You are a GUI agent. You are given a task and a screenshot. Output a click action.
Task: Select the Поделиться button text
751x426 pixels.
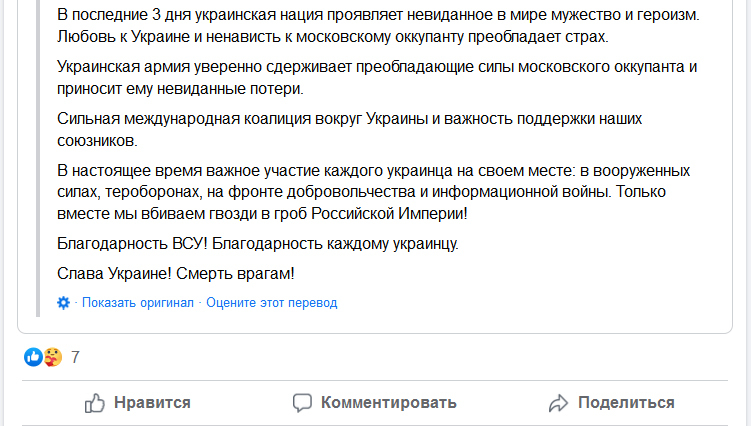[626, 403]
